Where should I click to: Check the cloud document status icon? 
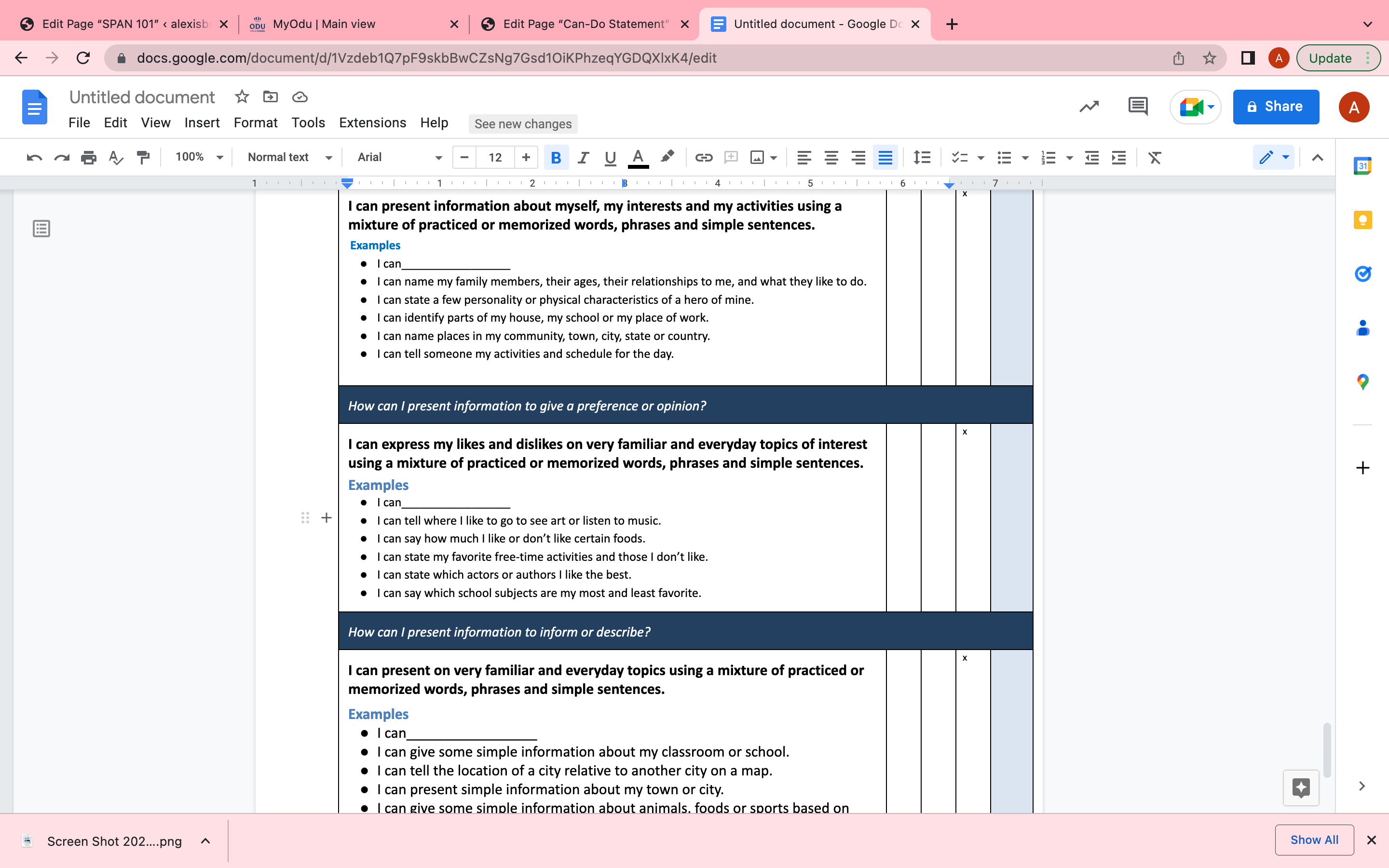300,96
